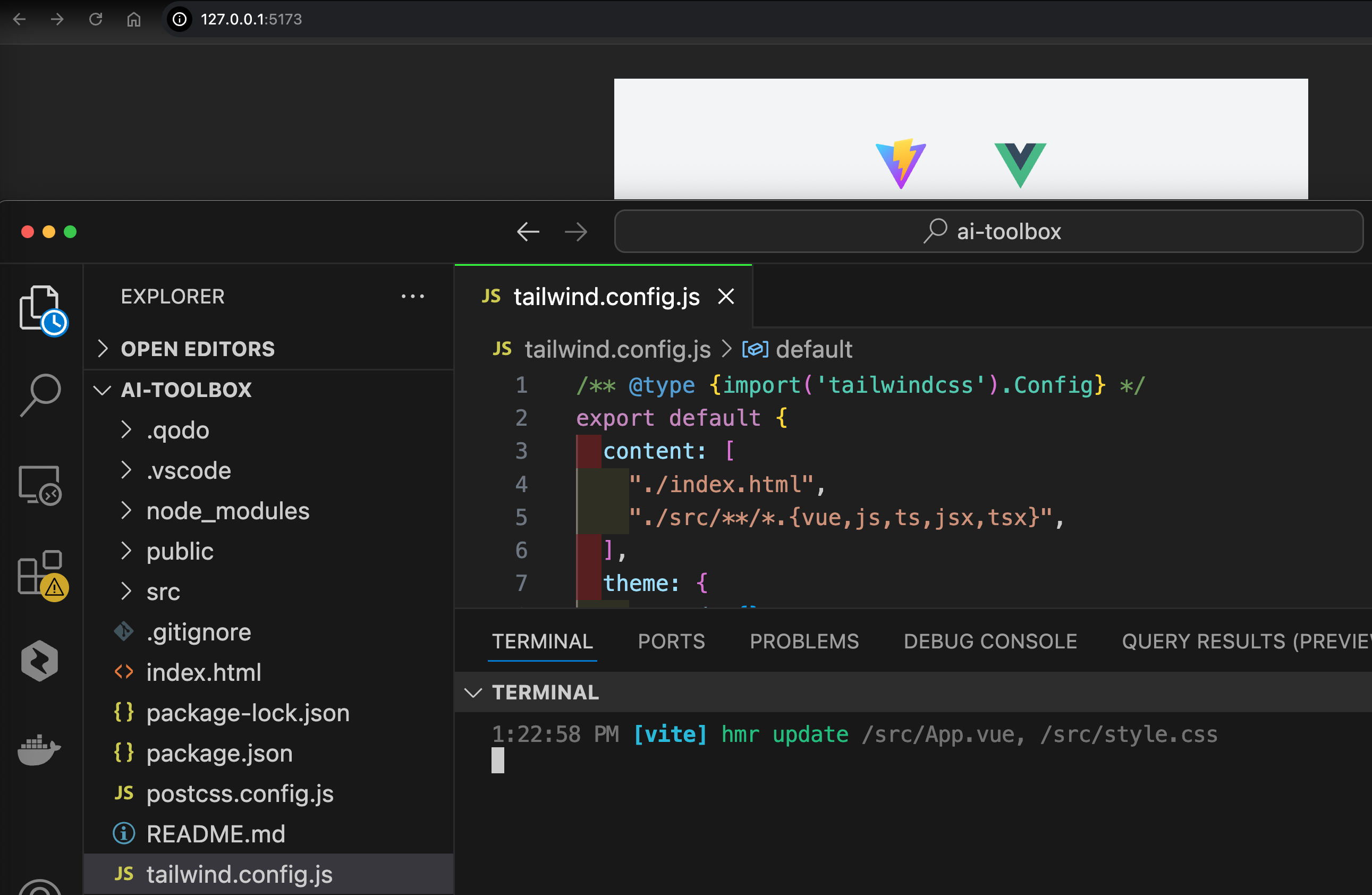The image size is (1372, 895).
Task: Select the PORTS panel tab
Action: pyautogui.click(x=671, y=640)
